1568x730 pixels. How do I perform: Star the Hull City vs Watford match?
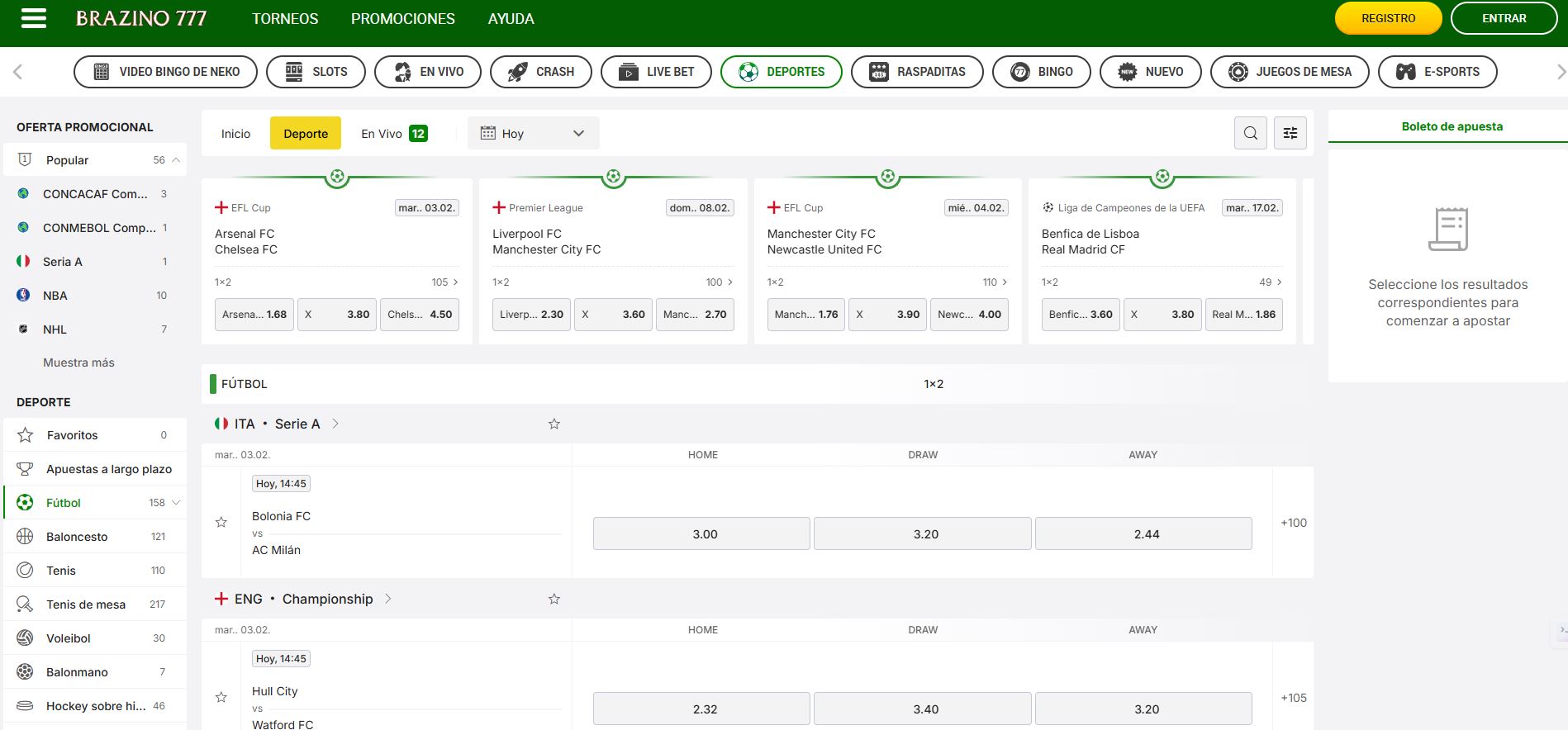pyautogui.click(x=221, y=697)
